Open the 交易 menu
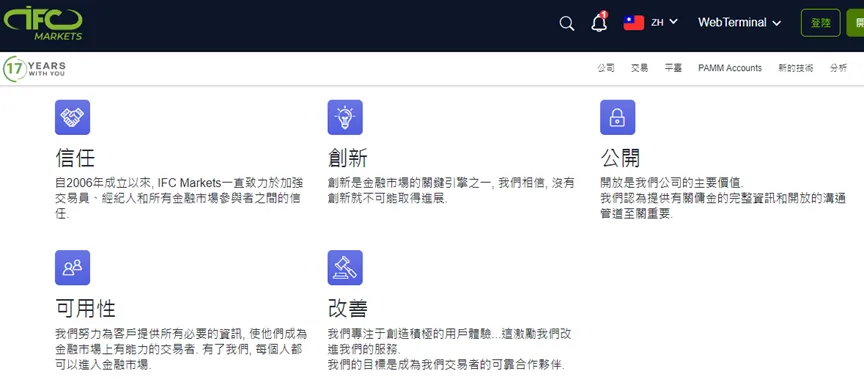 (x=639, y=68)
